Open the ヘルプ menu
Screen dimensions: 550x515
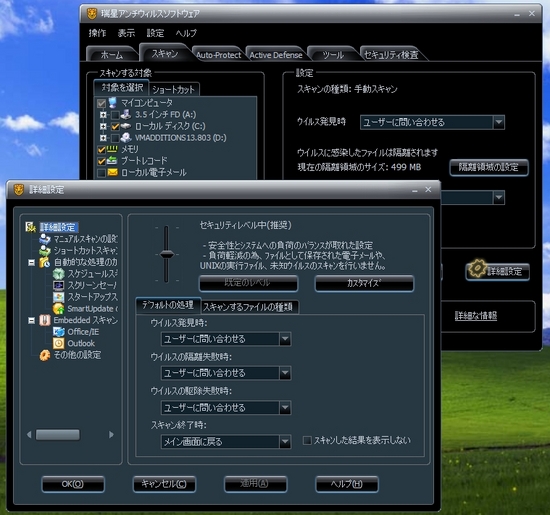pos(186,33)
